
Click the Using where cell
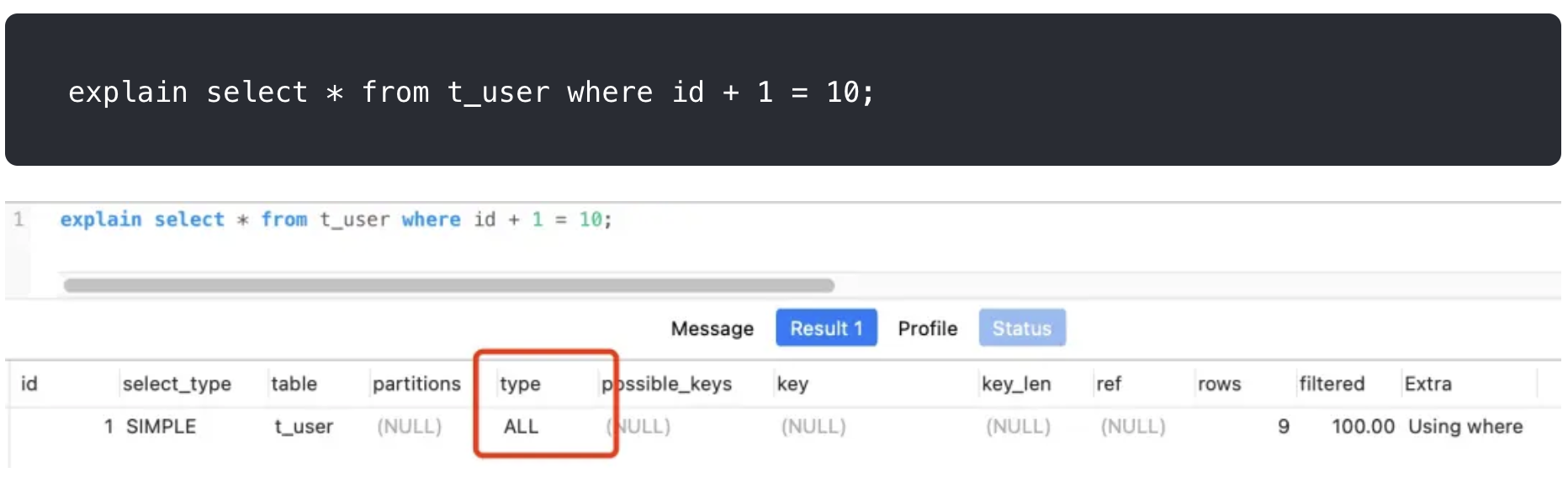1465,427
